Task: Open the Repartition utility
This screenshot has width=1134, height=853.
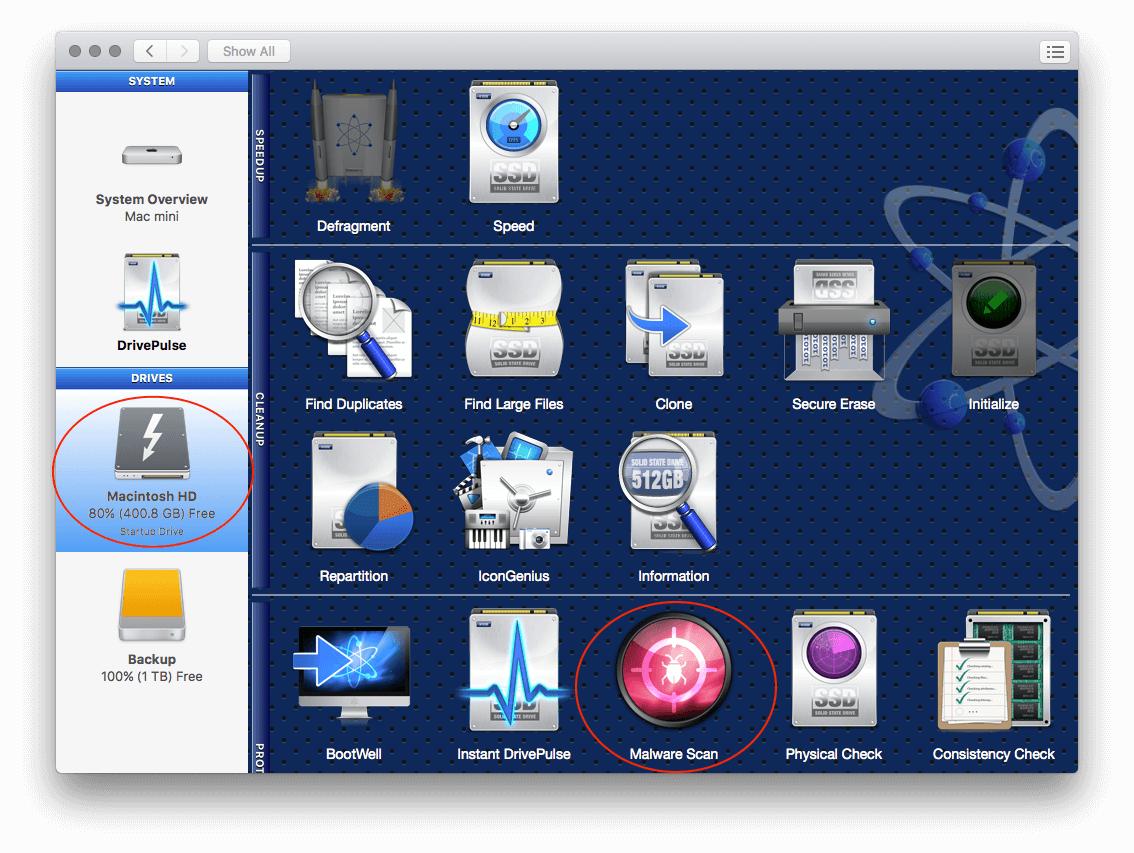Action: (354, 492)
